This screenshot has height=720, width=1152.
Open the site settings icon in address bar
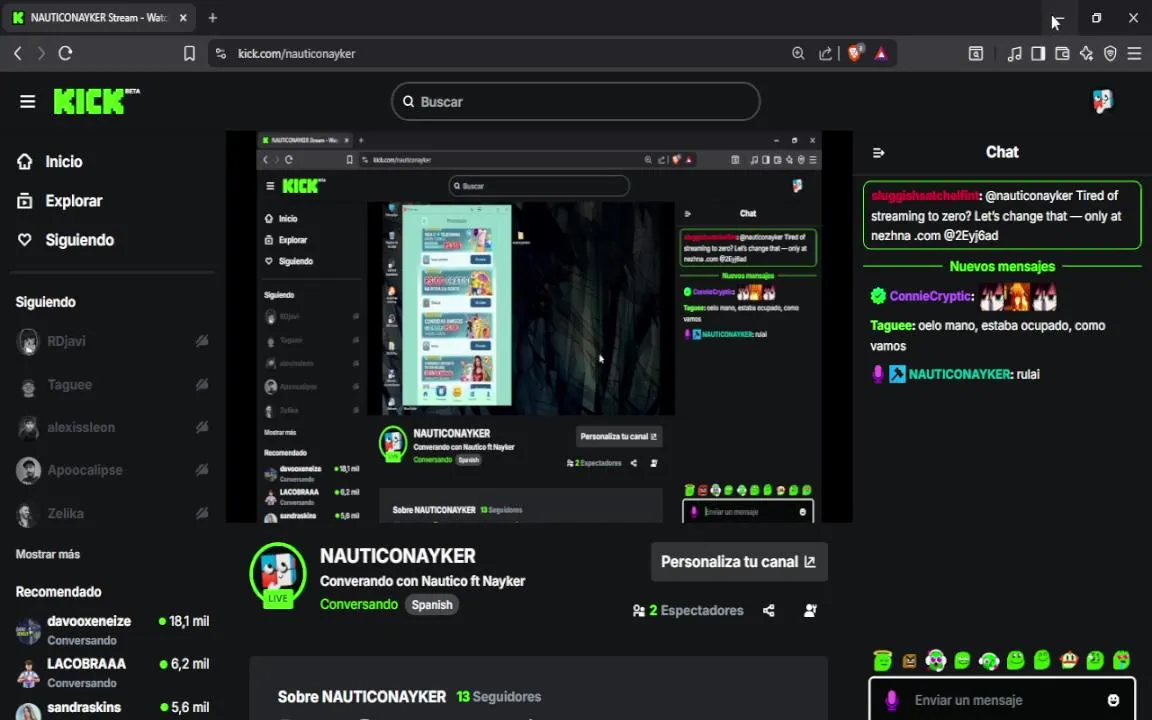(220, 54)
